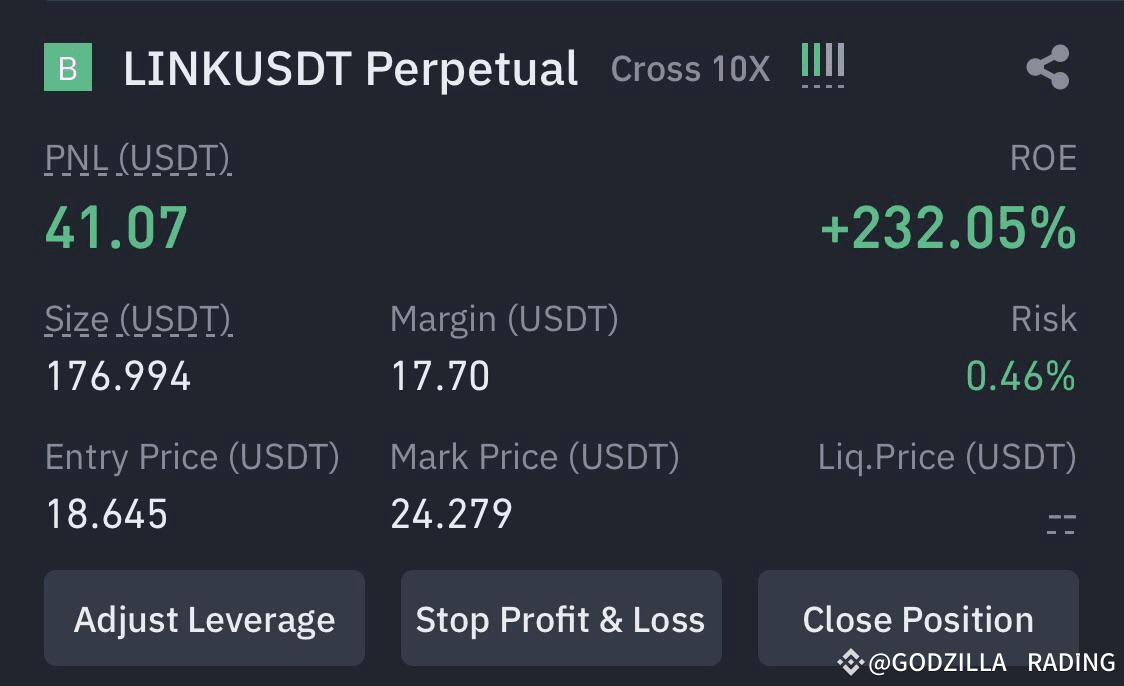Tap the green B buy-side badge
Screen dimensions: 1124x686
[68, 67]
